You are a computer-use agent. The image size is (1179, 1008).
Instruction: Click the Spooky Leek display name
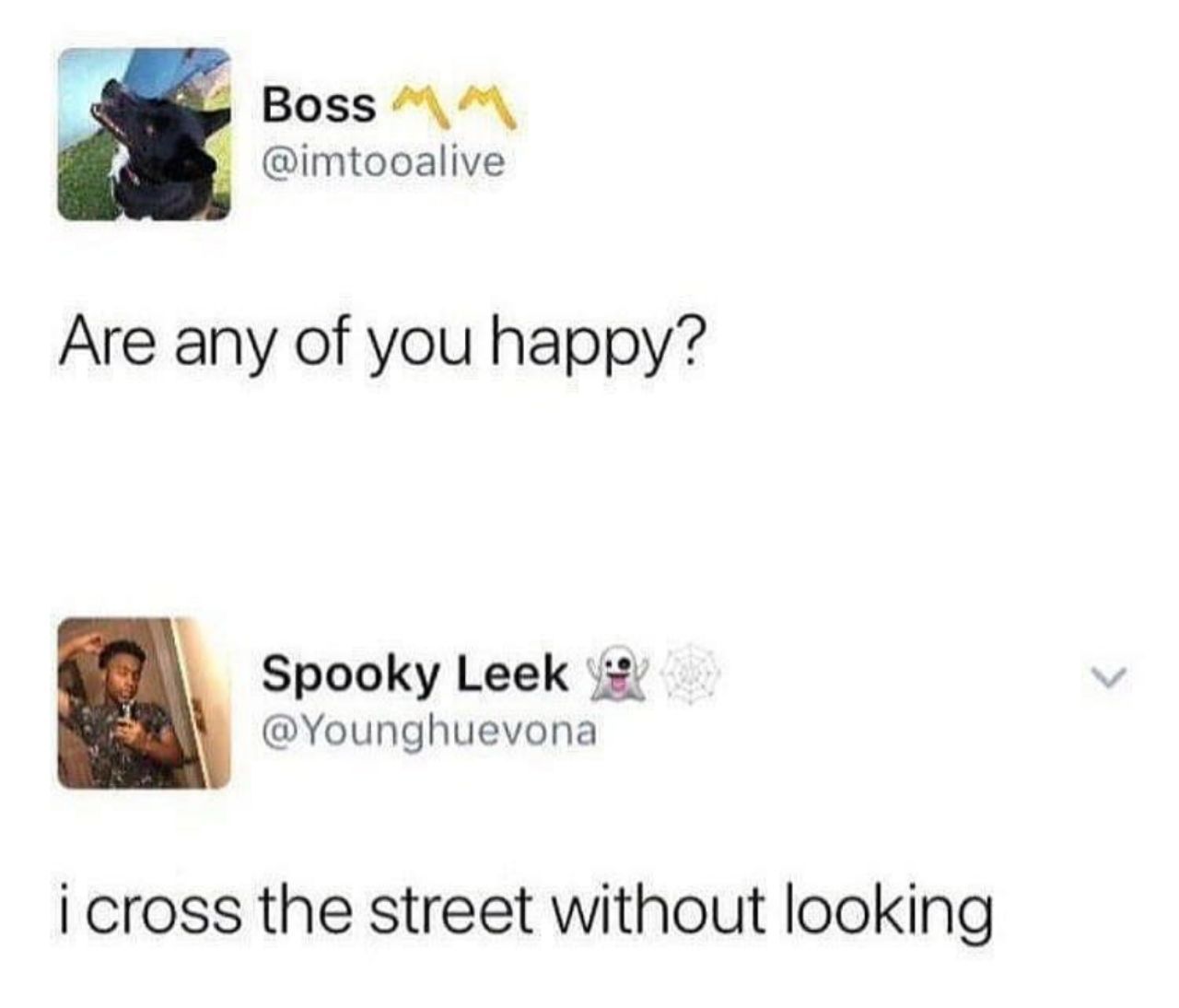point(415,674)
